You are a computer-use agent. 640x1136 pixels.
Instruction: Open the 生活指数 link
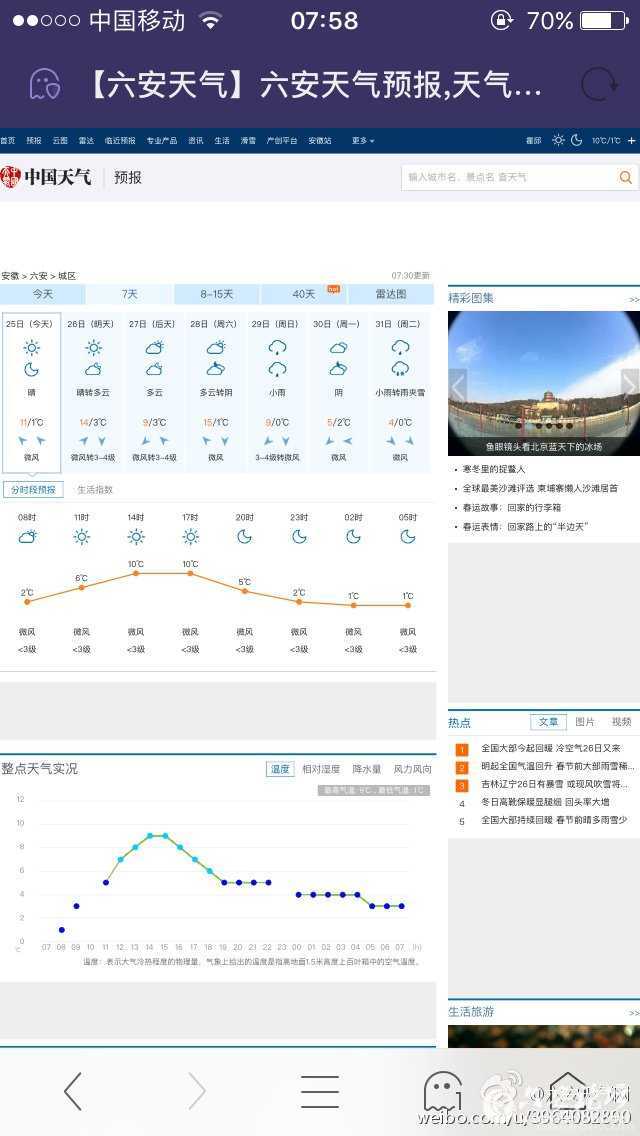click(x=95, y=490)
